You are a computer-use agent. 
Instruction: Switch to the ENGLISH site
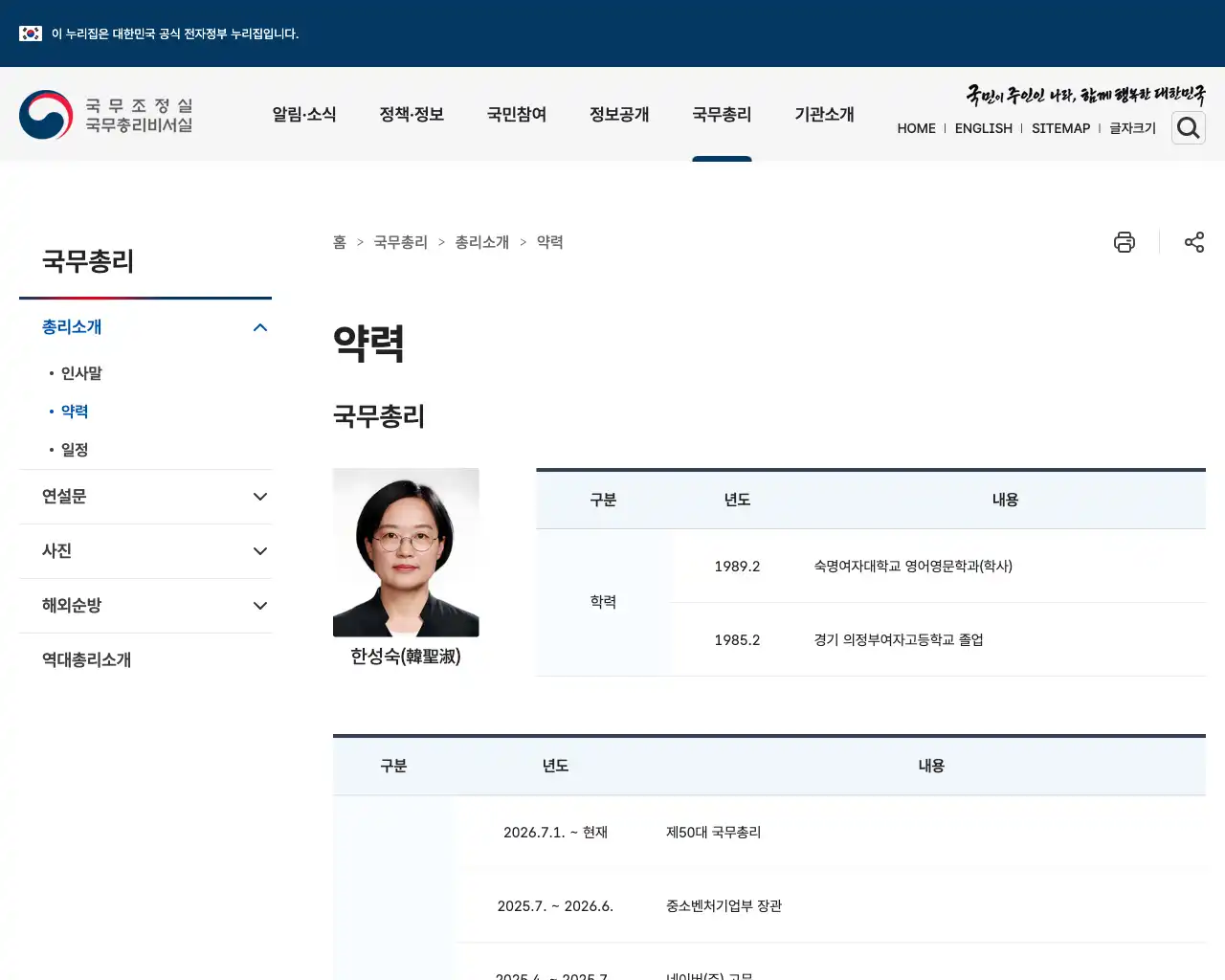click(x=983, y=128)
